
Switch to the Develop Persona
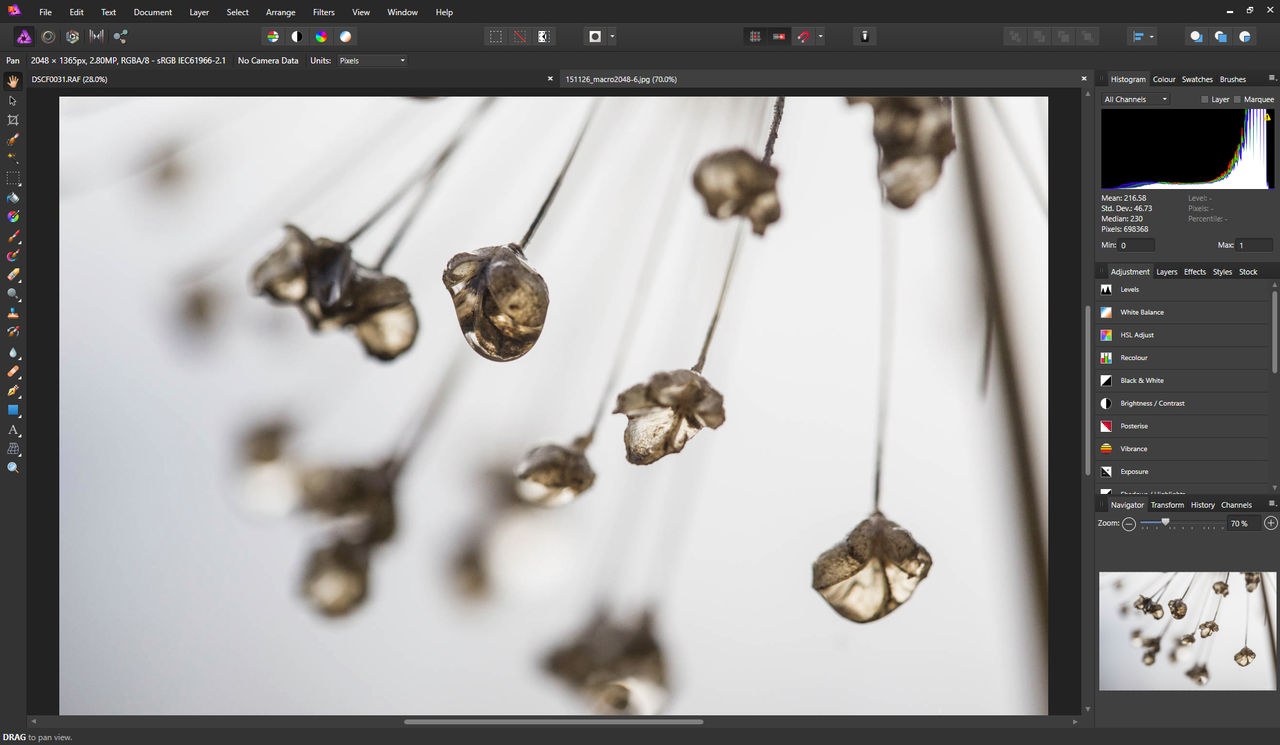tap(72, 36)
